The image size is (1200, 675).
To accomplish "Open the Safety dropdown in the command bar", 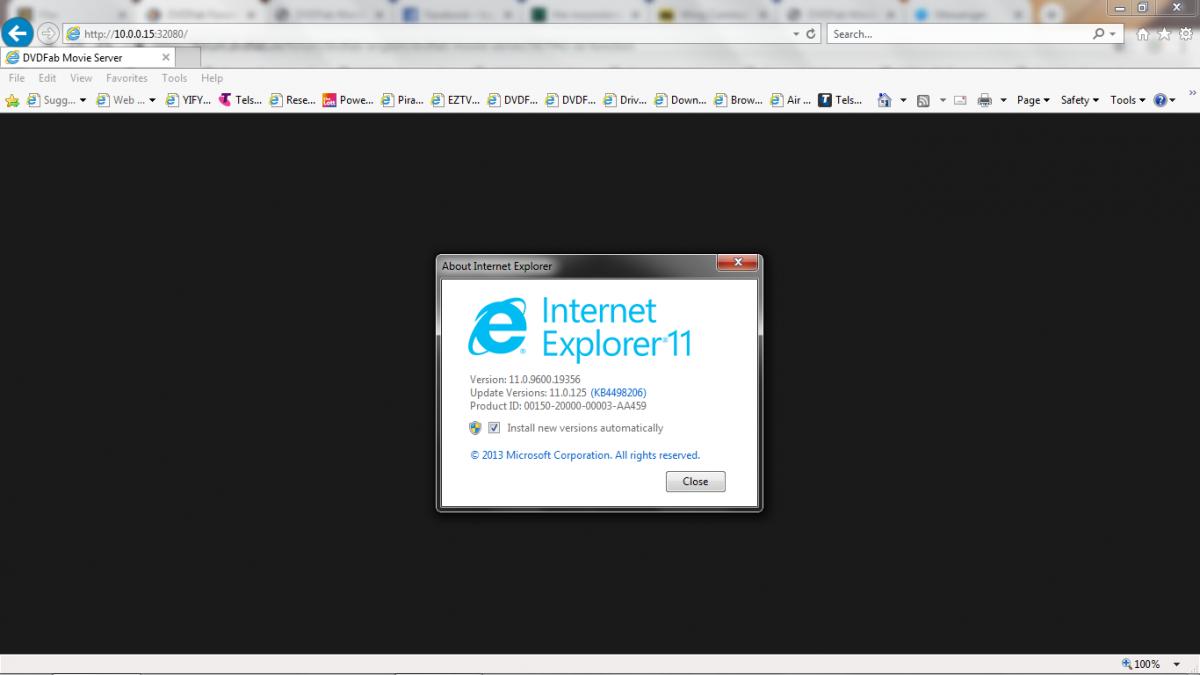I will pos(1080,100).
